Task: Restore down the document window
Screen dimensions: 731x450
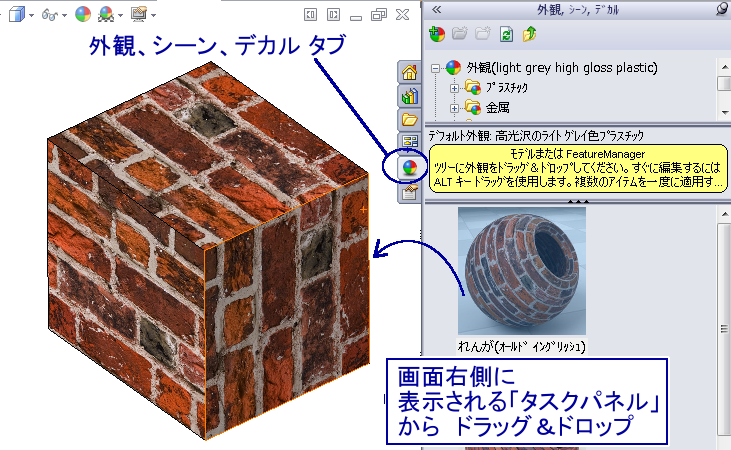Action: point(379,15)
